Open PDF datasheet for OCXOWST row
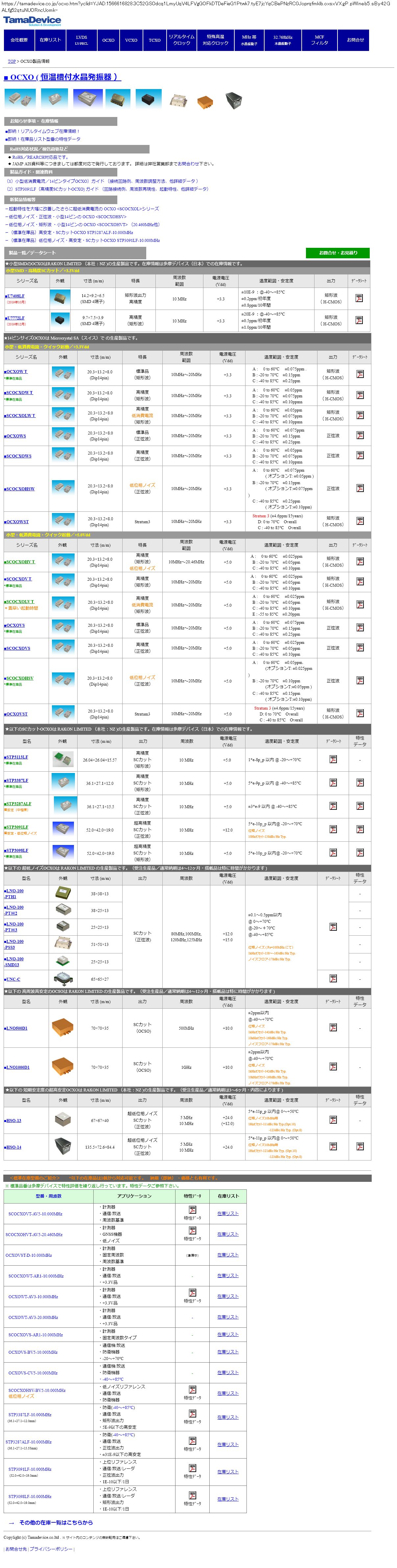397x1568 pixels. 360,522
